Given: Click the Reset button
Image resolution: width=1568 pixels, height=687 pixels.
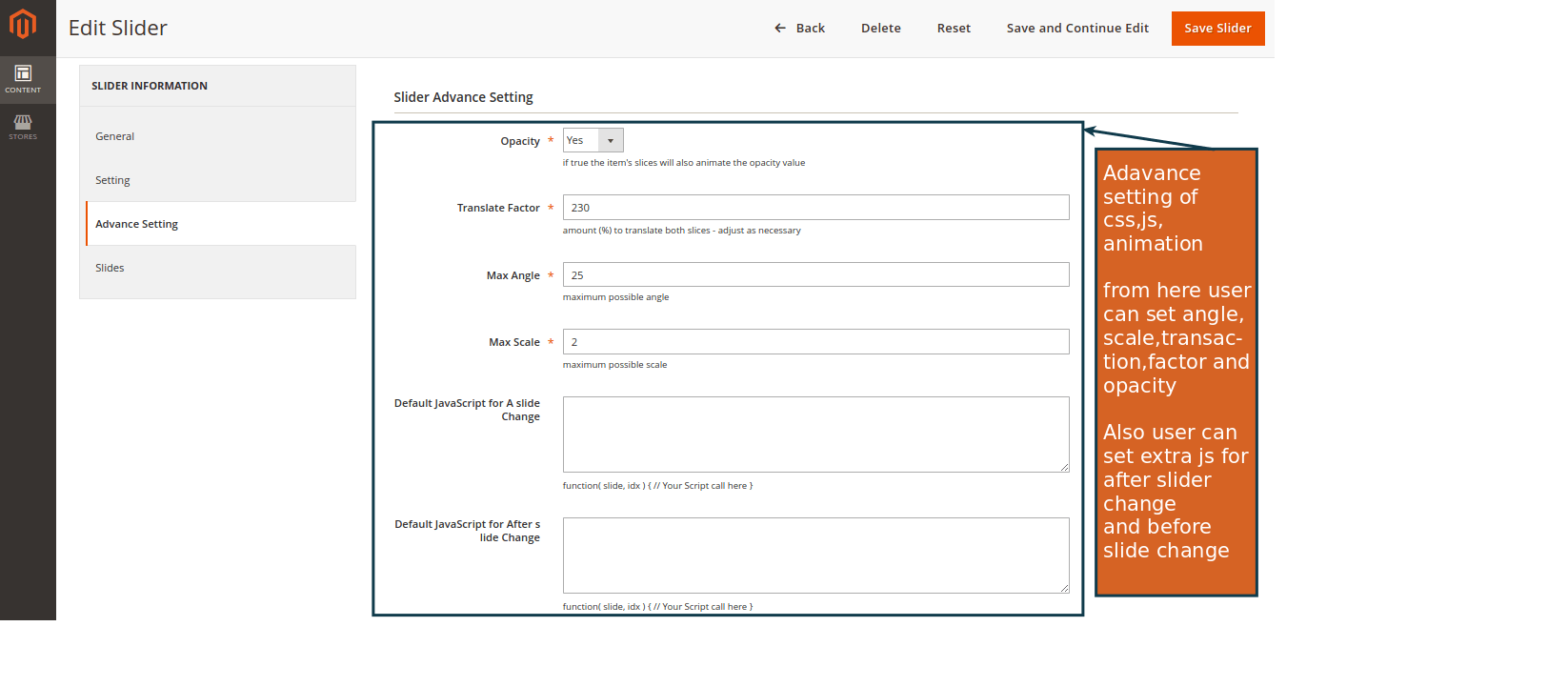Looking at the screenshot, I should [954, 29].
